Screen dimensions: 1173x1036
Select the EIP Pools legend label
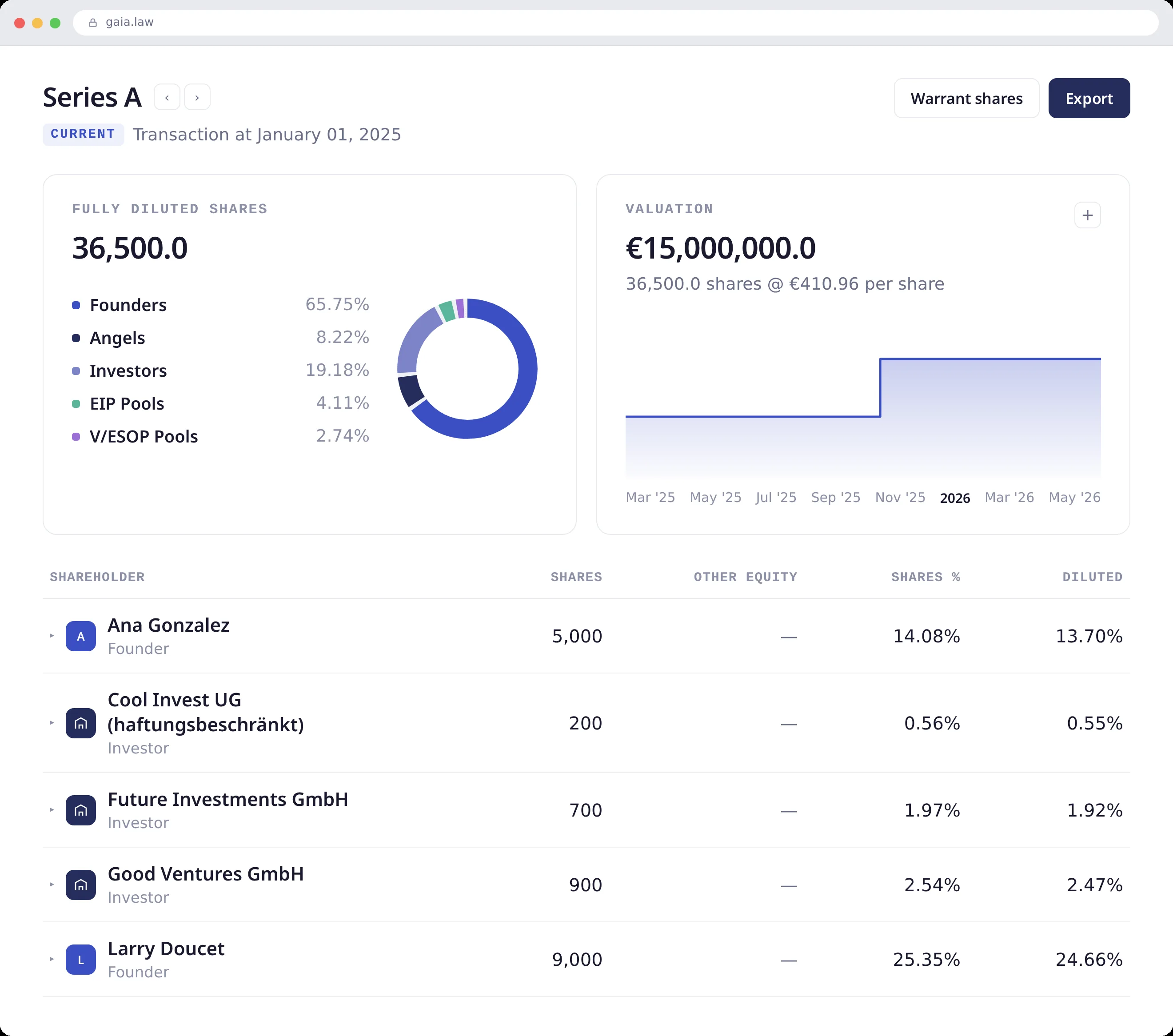point(127,404)
